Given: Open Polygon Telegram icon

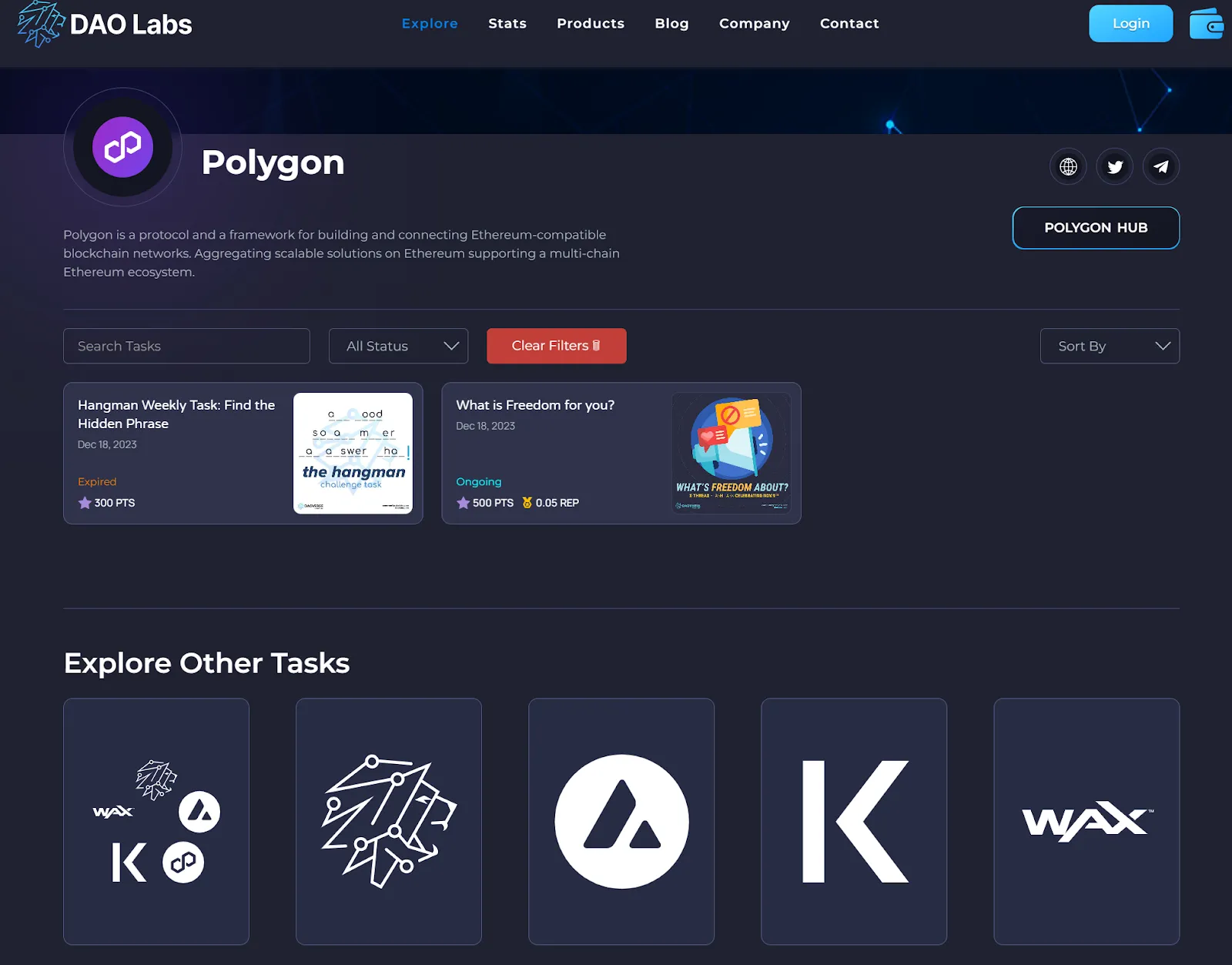Looking at the screenshot, I should 1161,166.
